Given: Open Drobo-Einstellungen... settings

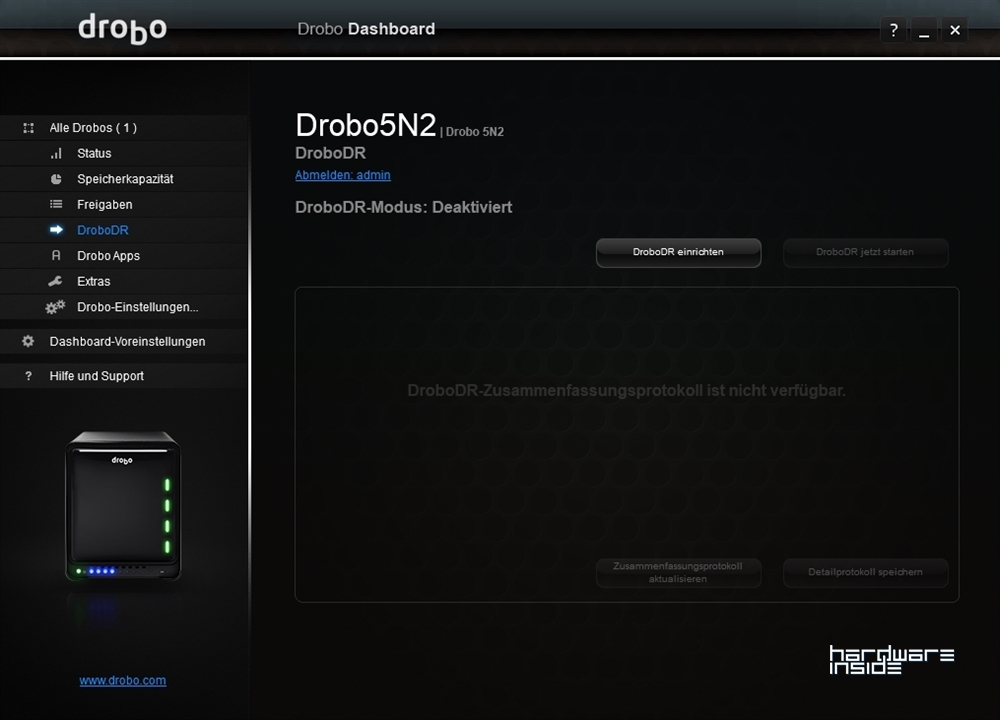Looking at the screenshot, I should click(x=124, y=307).
